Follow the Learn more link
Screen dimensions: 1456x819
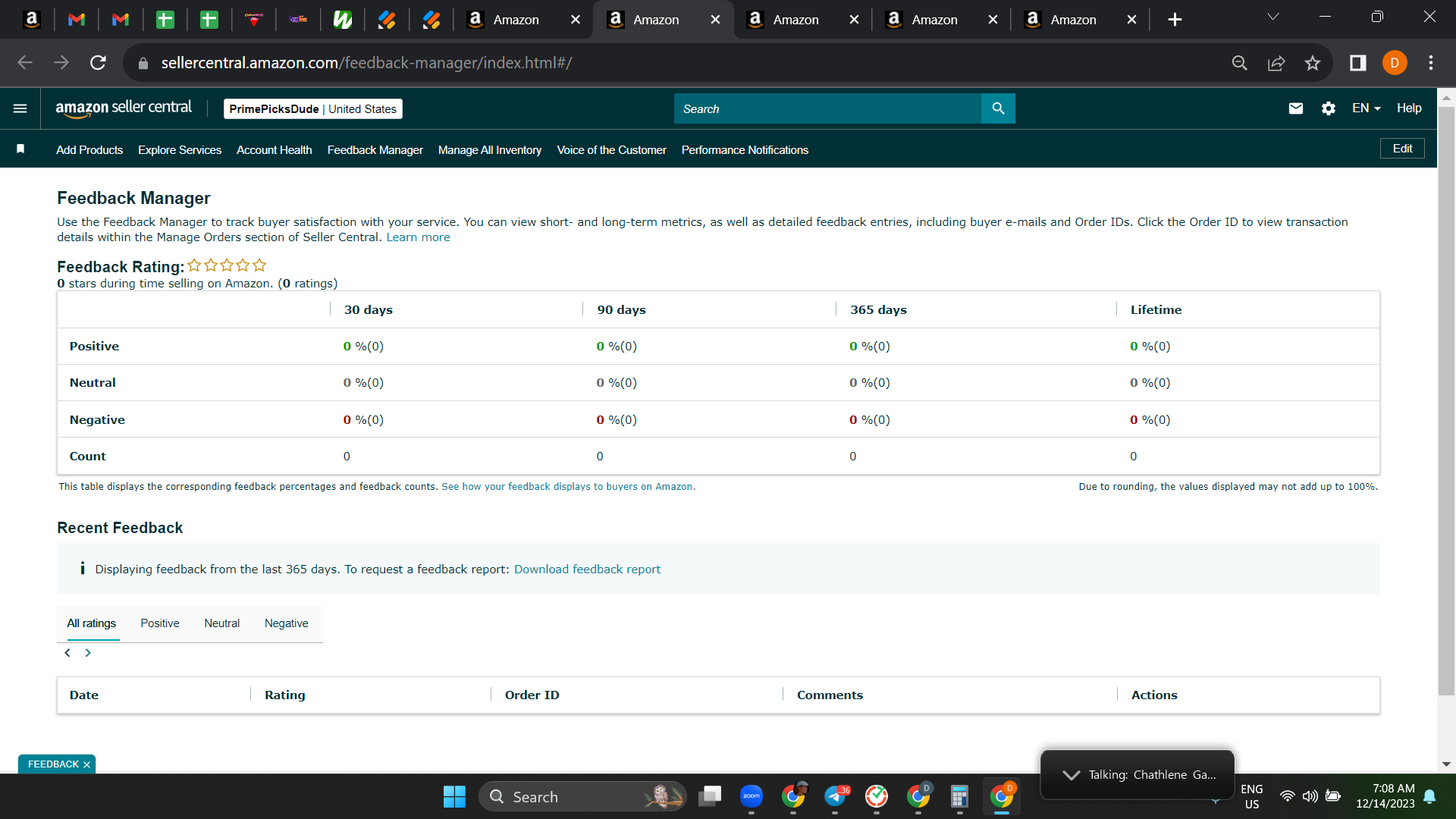tap(418, 237)
